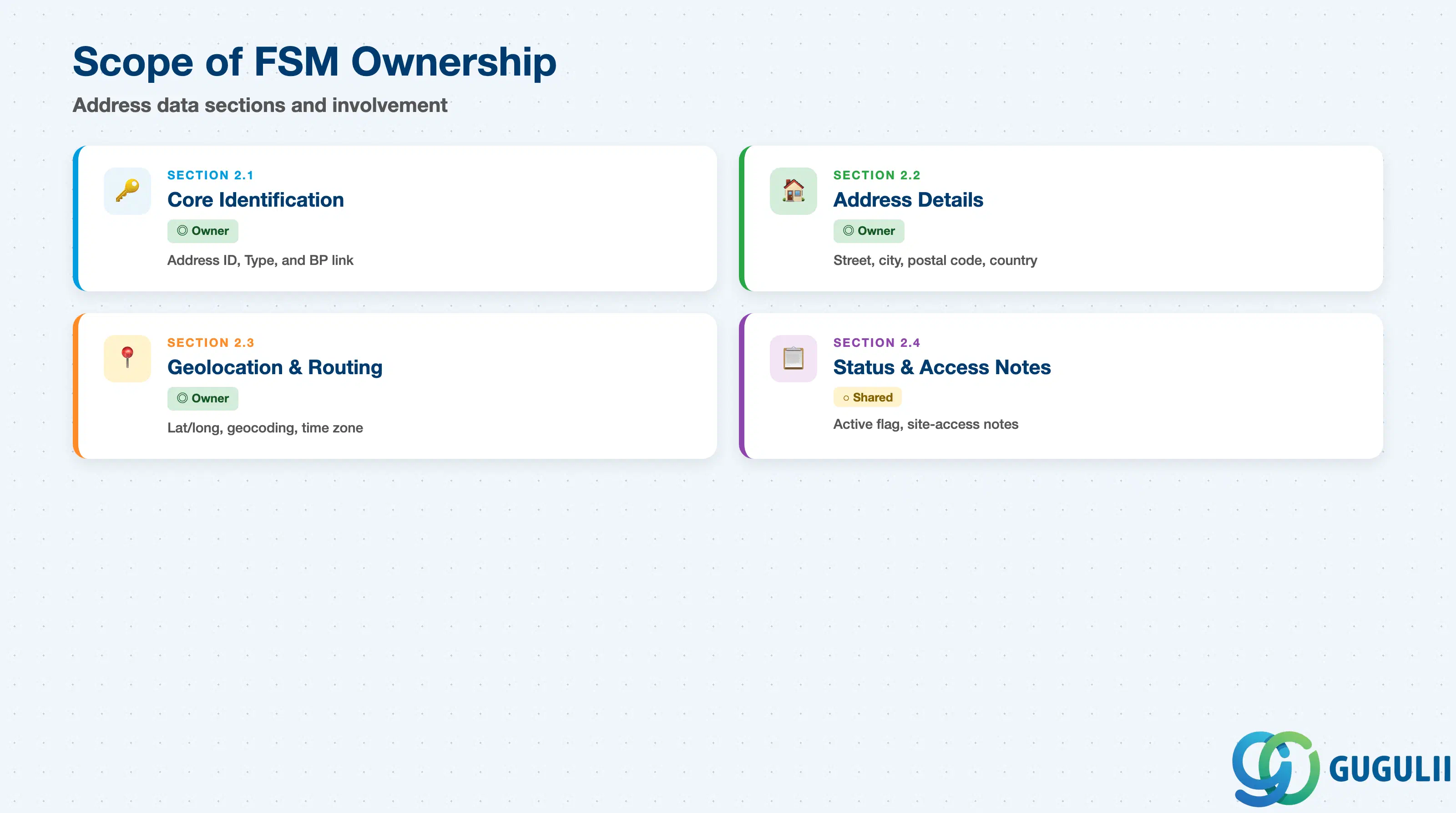Click the clipboard icon for Status & Access Notes
The height and width of the screenshot is (813, 1456).
point(793,358)
